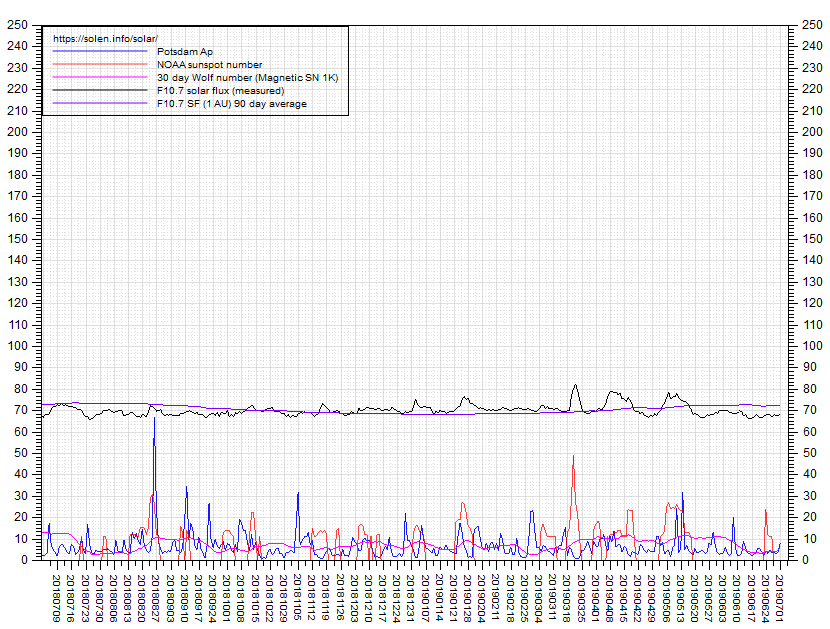Click the 150 value on left y-axis
Viewport: 830px width, 629px height.
click(17, 239)
